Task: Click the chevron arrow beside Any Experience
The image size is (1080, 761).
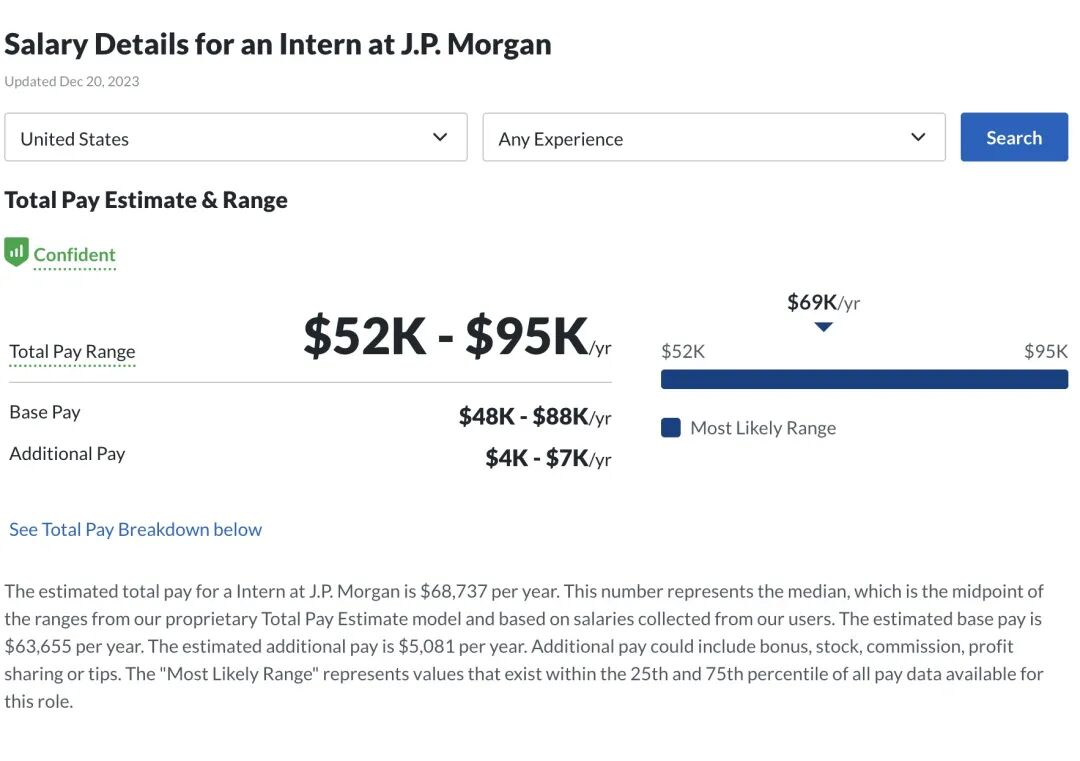Action: click(918, 138)
